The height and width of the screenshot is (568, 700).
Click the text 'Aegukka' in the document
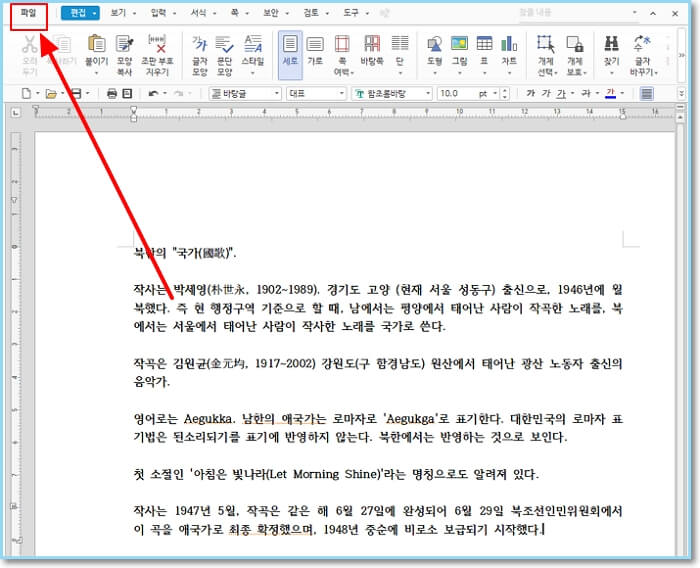pyautogui.click(x=208, y=419)
